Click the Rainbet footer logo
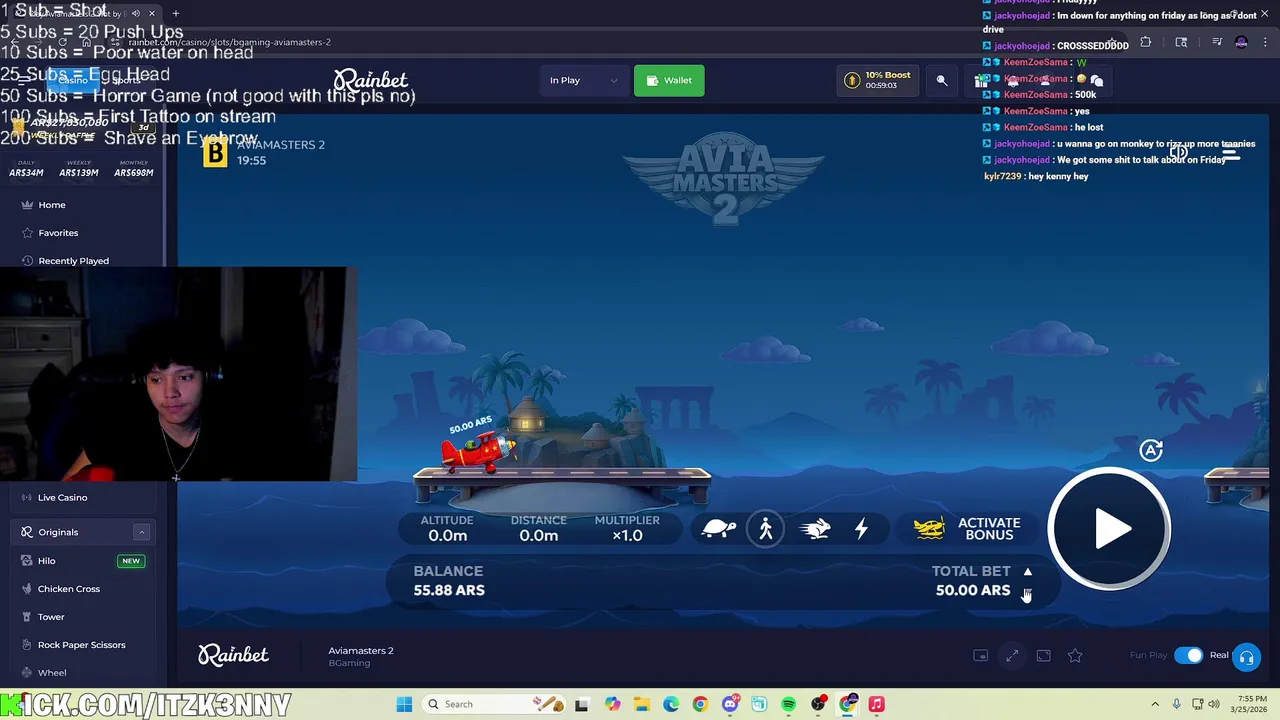 pos(233,655)
